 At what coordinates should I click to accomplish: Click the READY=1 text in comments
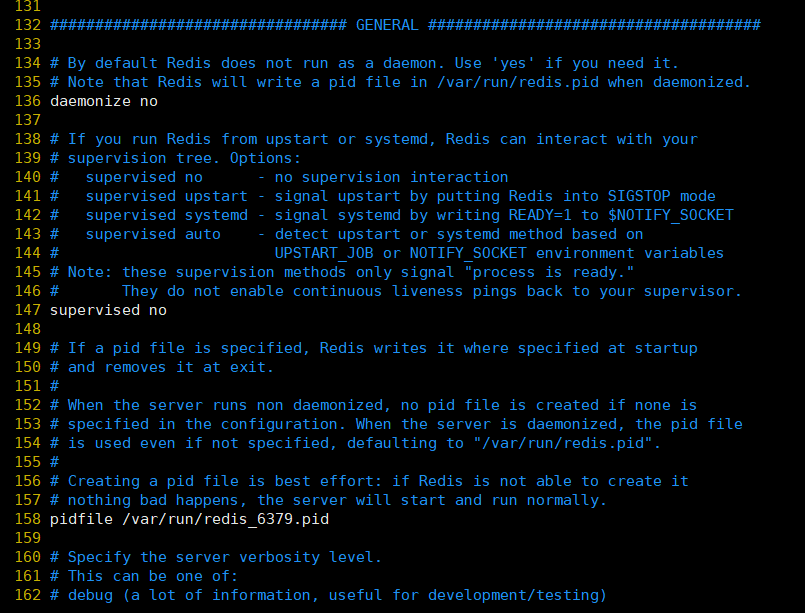540,215
